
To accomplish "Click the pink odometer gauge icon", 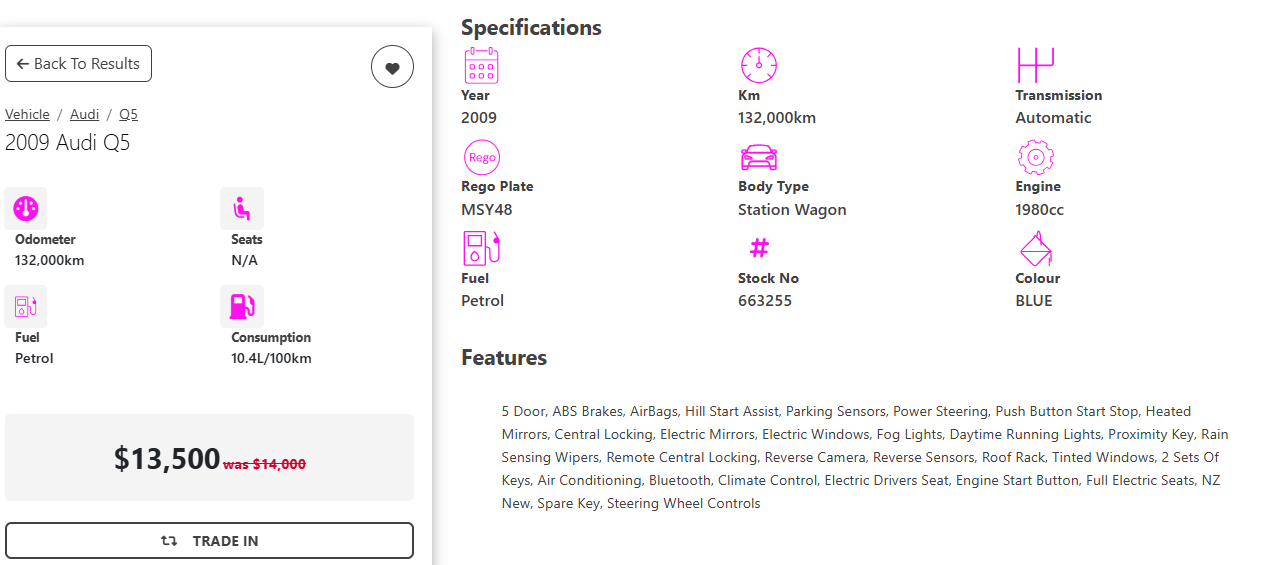I will click(x=26, y=209).
